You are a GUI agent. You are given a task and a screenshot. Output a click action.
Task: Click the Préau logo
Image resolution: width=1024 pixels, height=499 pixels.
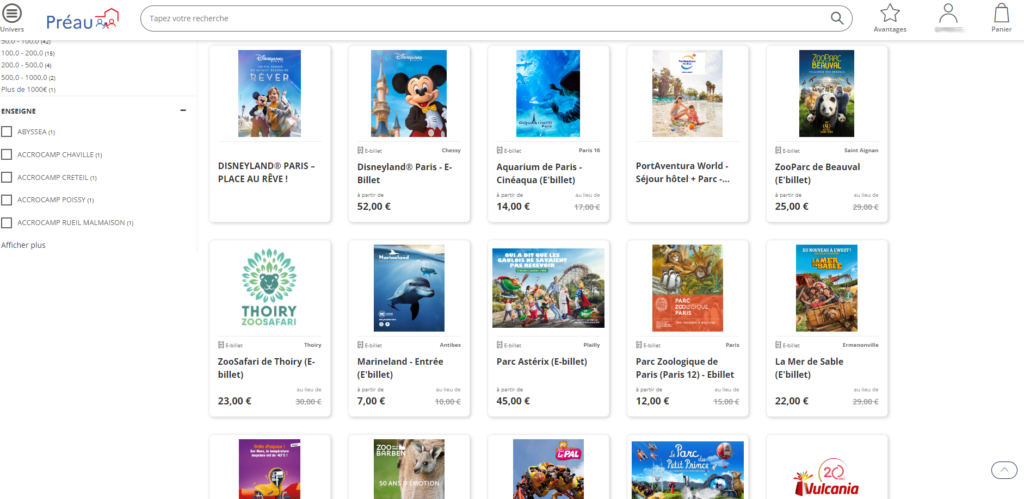click(82, 20)
